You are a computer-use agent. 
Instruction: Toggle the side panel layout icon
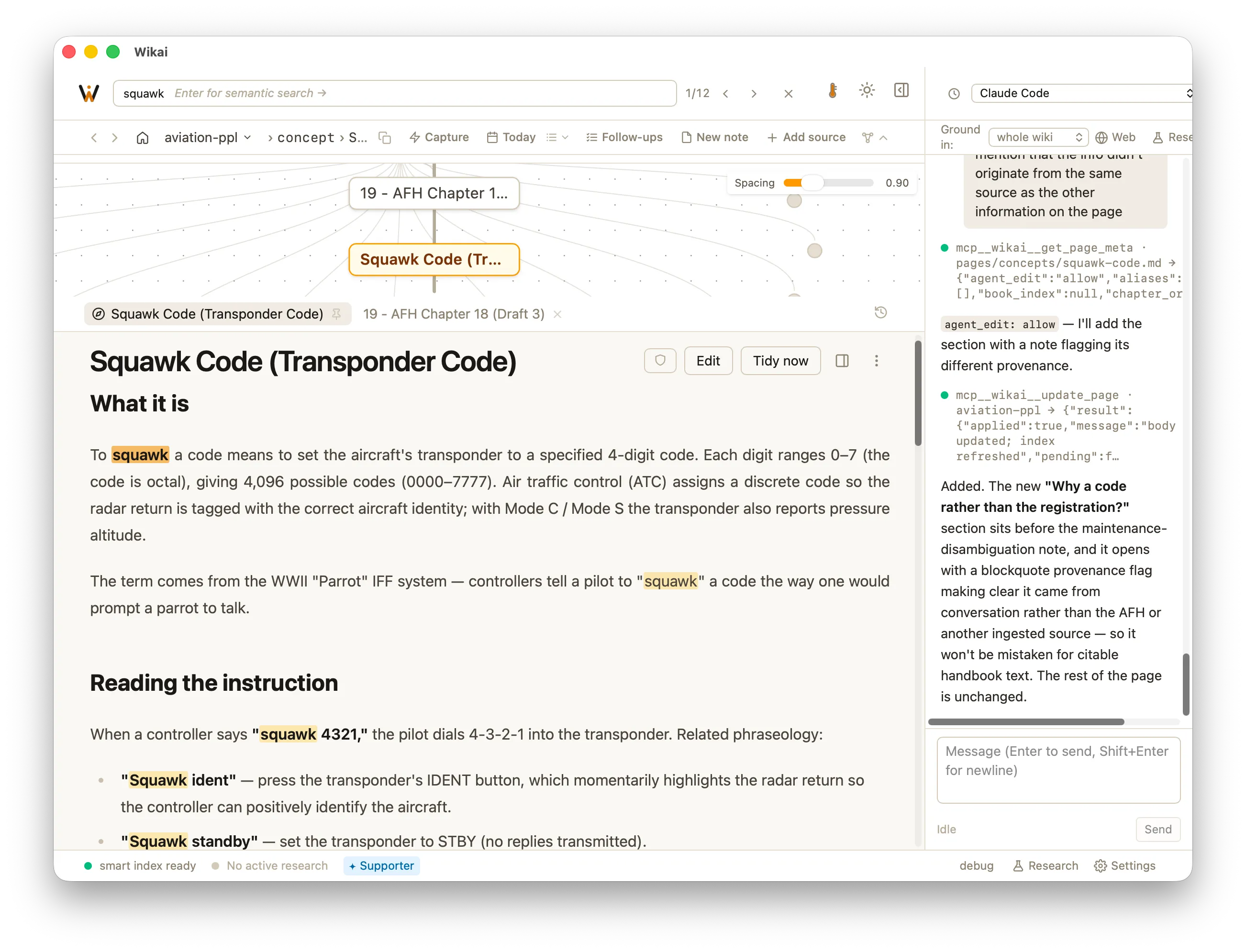[901, 91]
